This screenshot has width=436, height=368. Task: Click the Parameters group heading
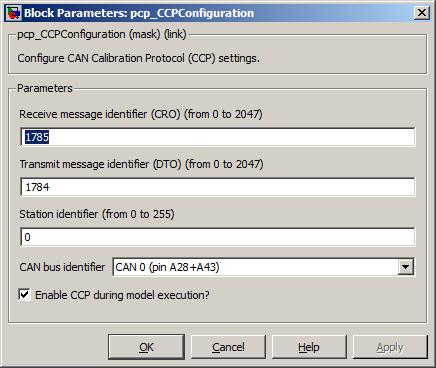click(45, 88)
